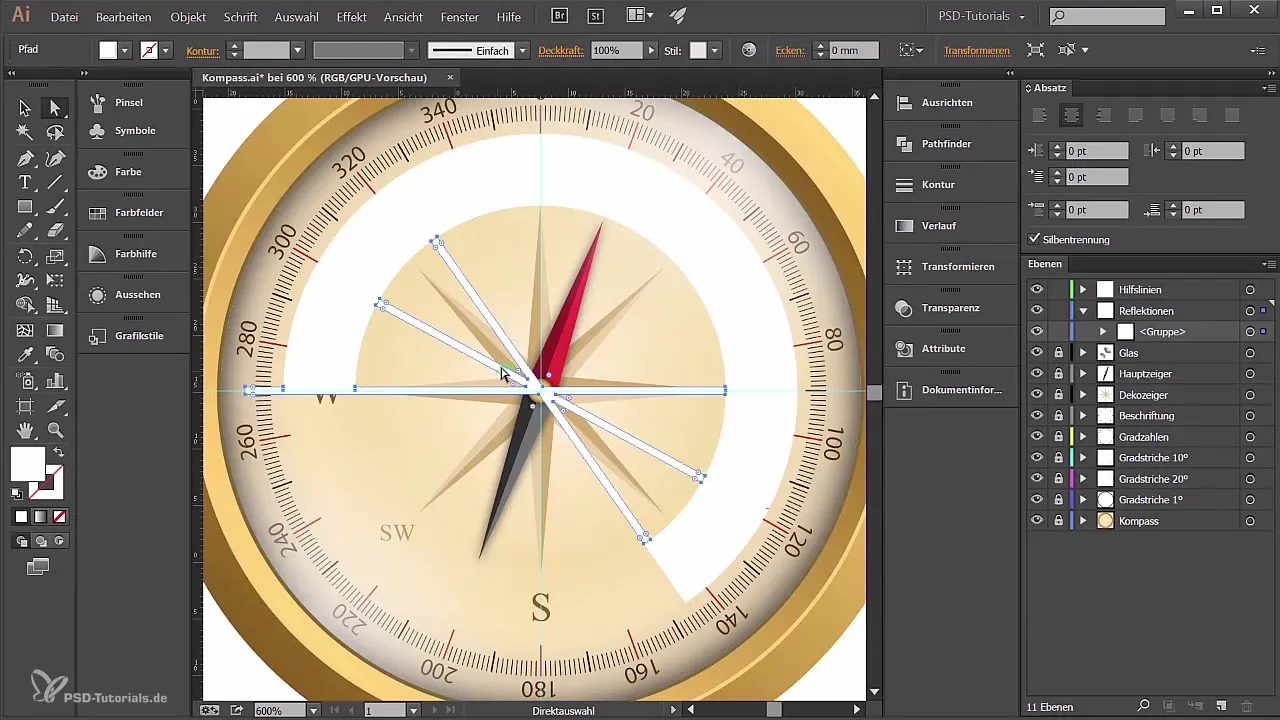Viewport: 1280px width, 720px height.
Task: Open Adobe Bridge via Br icon
Action: click(561, 16)
